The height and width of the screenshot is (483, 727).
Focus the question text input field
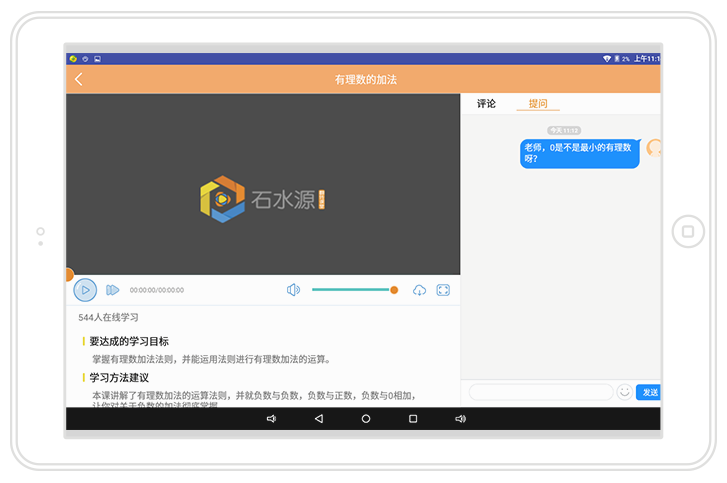point(540,392)
